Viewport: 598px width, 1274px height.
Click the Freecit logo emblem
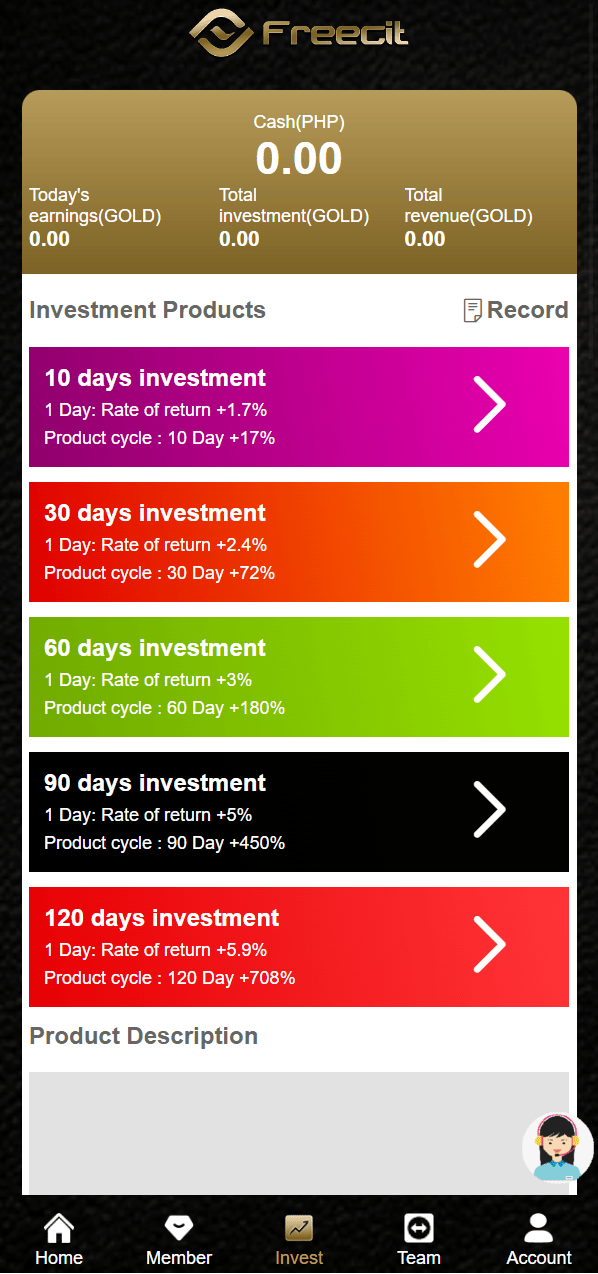[223, 34]
